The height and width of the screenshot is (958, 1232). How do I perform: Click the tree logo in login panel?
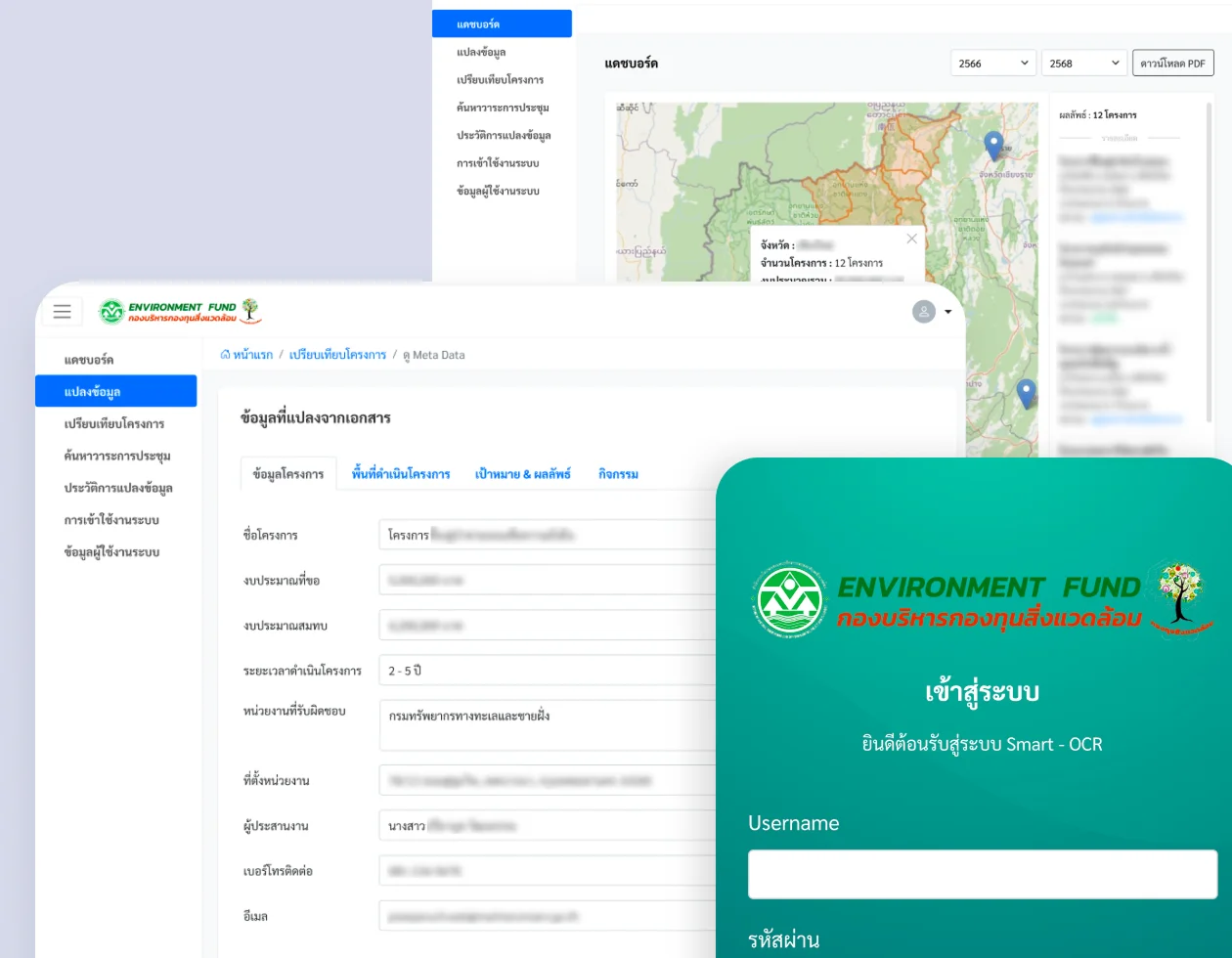[x=1180, y=597]
